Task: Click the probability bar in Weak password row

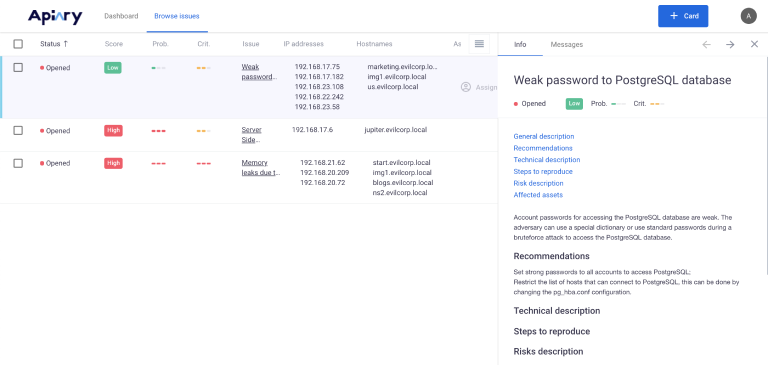Action: (159, 68)
